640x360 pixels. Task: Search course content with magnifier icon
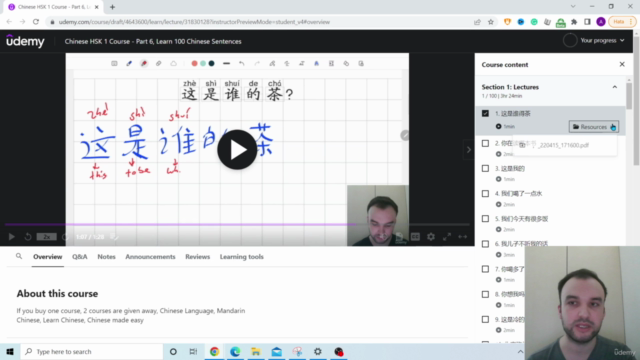[x=19, y=256]
